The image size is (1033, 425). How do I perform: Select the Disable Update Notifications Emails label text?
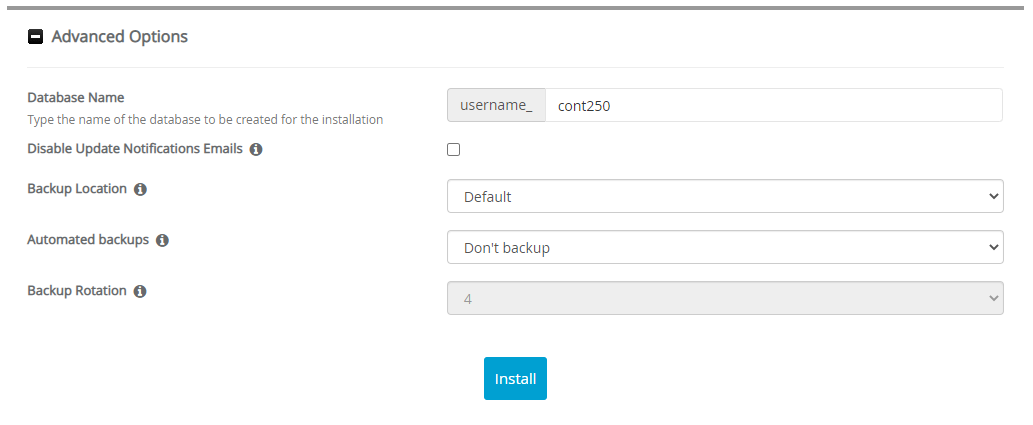(x=134, y=150)
